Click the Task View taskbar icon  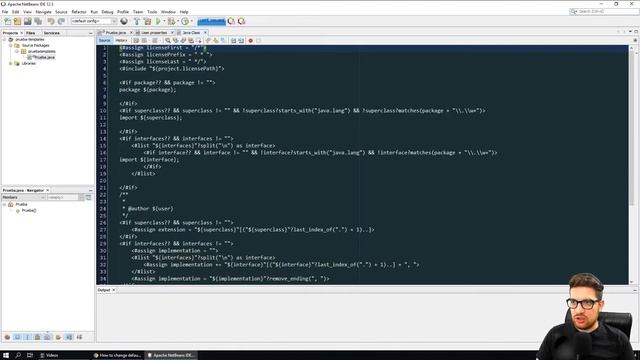[x=30, y=355]
